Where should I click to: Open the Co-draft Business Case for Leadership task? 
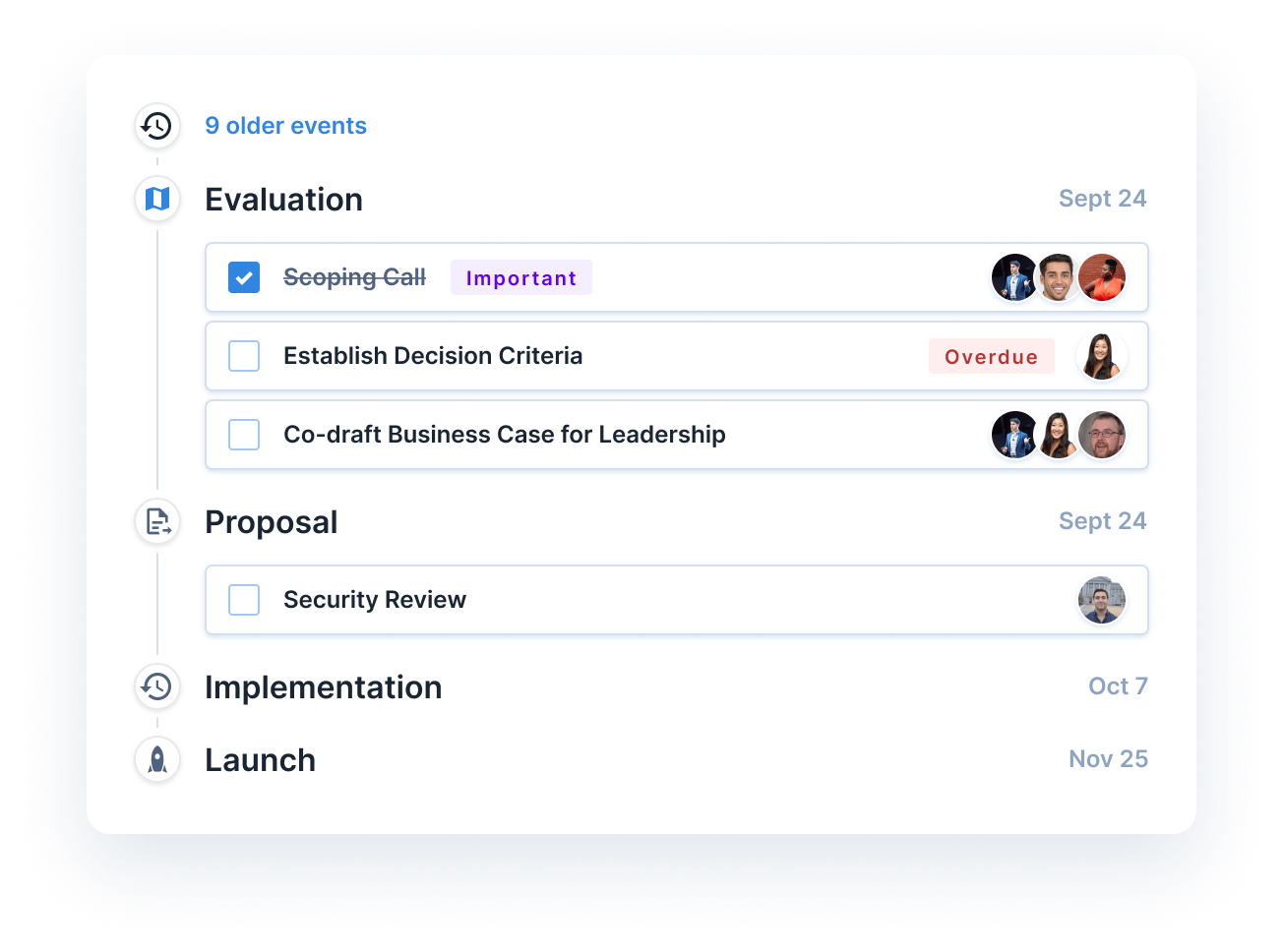[x=504, y=435]
